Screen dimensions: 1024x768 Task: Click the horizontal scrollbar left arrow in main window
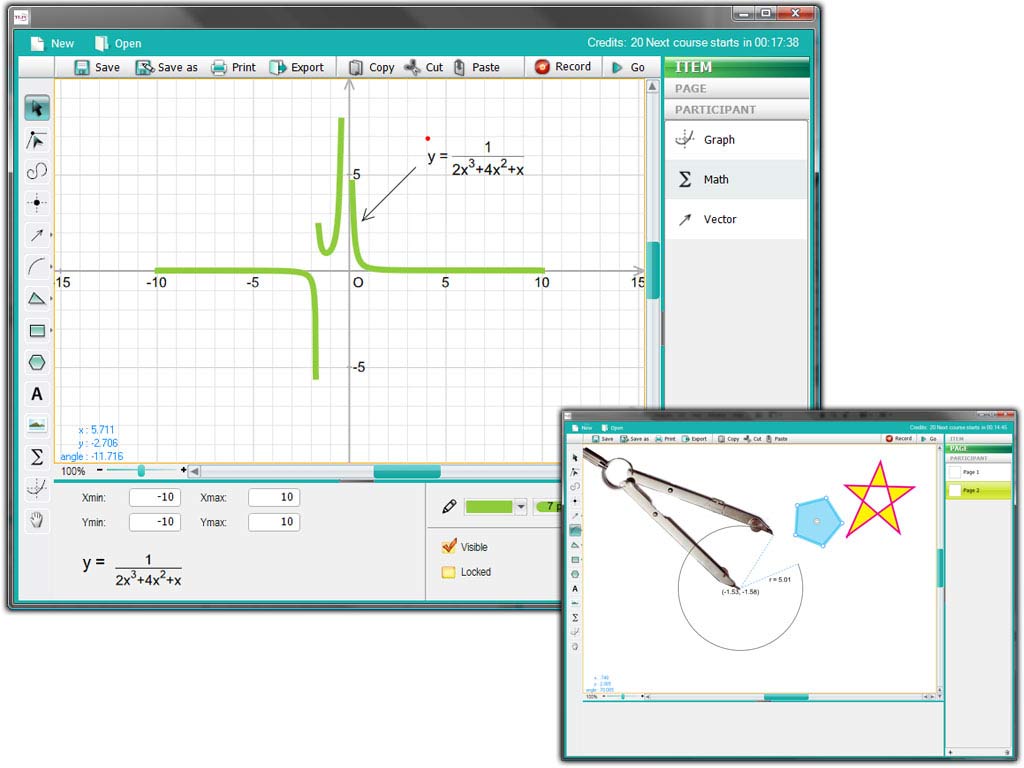[195, 471]
